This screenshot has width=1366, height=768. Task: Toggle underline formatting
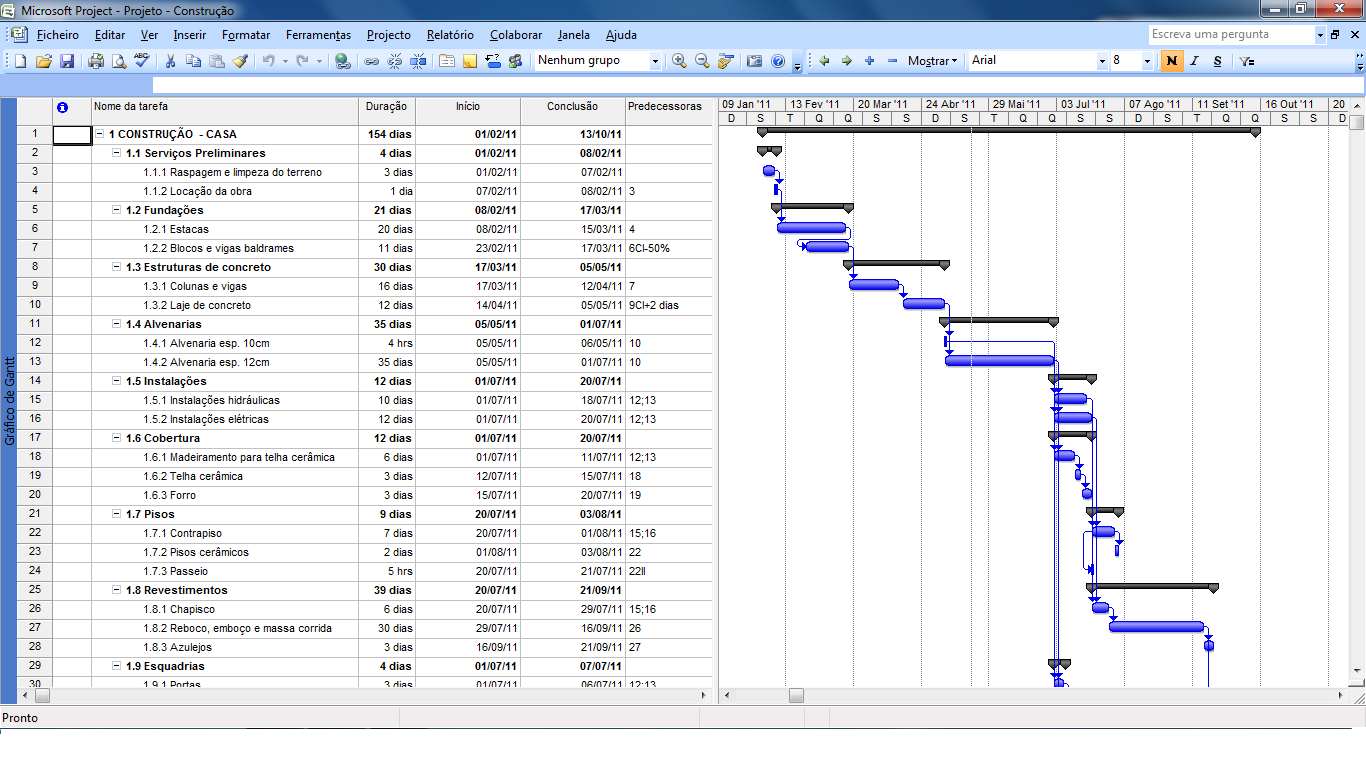(x=1216, y=60)
